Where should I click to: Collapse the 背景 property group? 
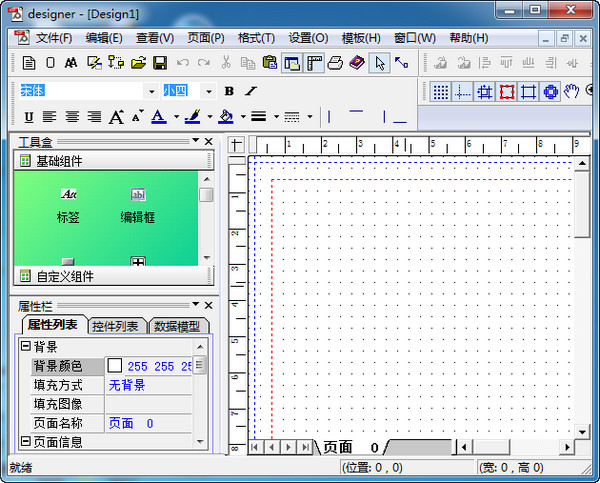pos(26,347)
